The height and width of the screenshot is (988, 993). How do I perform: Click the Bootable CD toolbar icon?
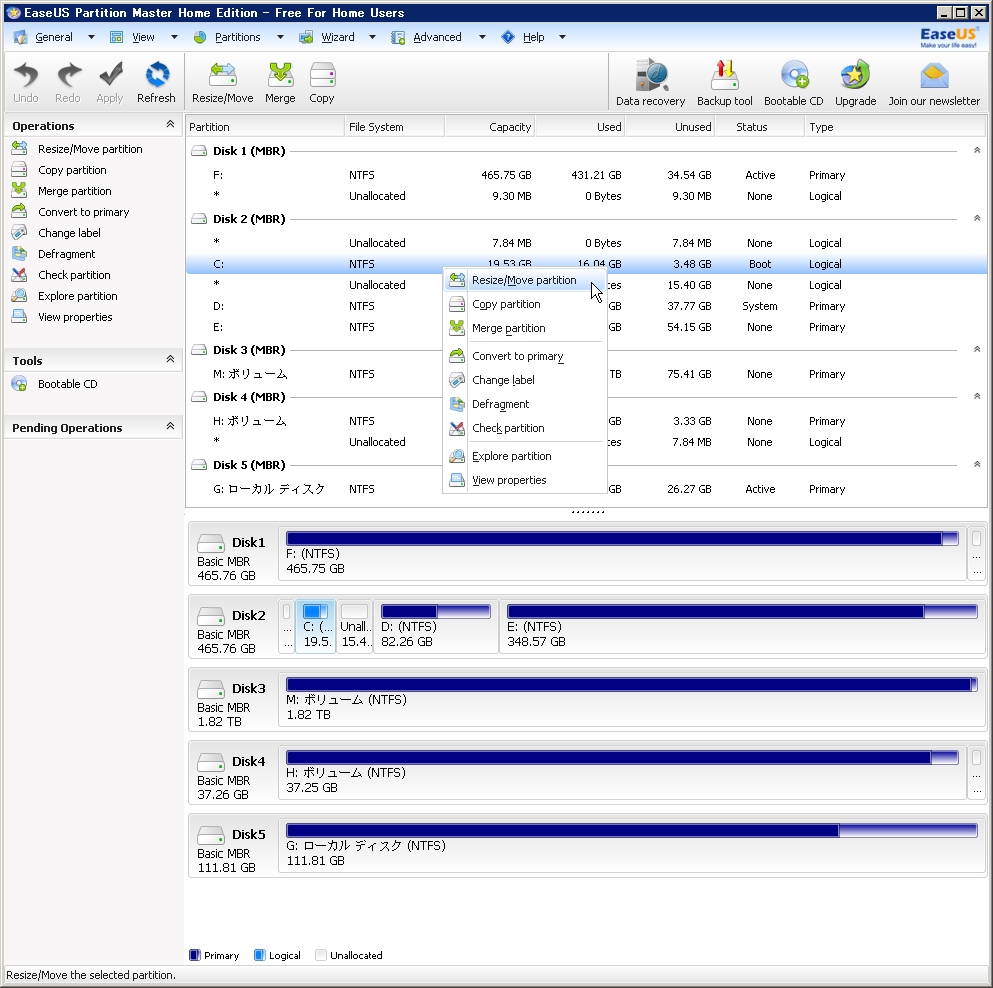point(793,82)
